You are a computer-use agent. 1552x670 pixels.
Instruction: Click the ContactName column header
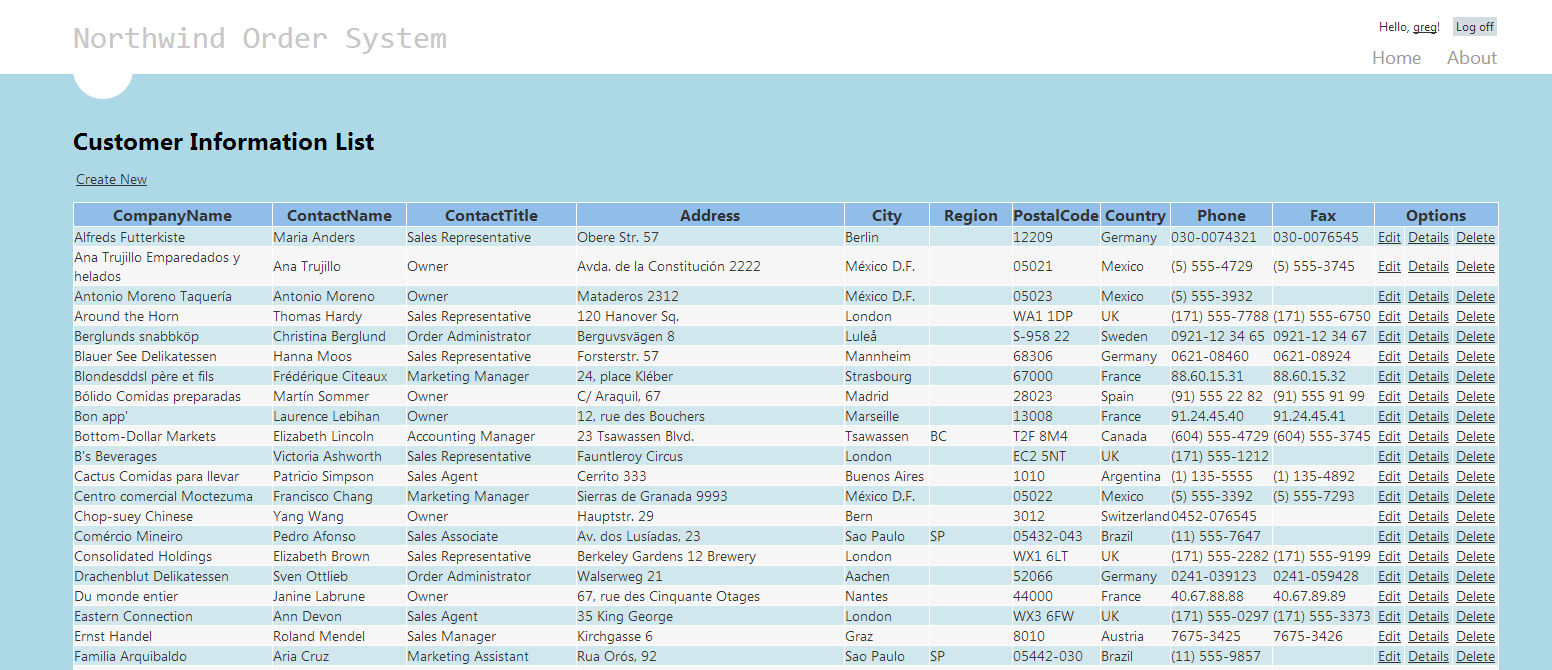(339, 215)
